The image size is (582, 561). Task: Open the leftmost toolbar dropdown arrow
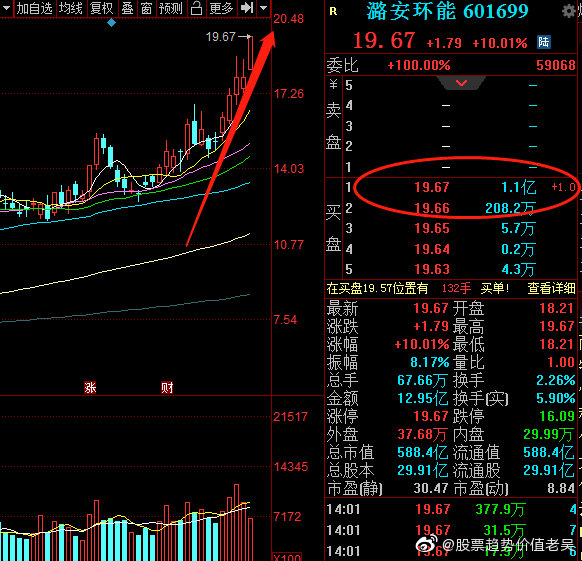[x=6, y=8]
